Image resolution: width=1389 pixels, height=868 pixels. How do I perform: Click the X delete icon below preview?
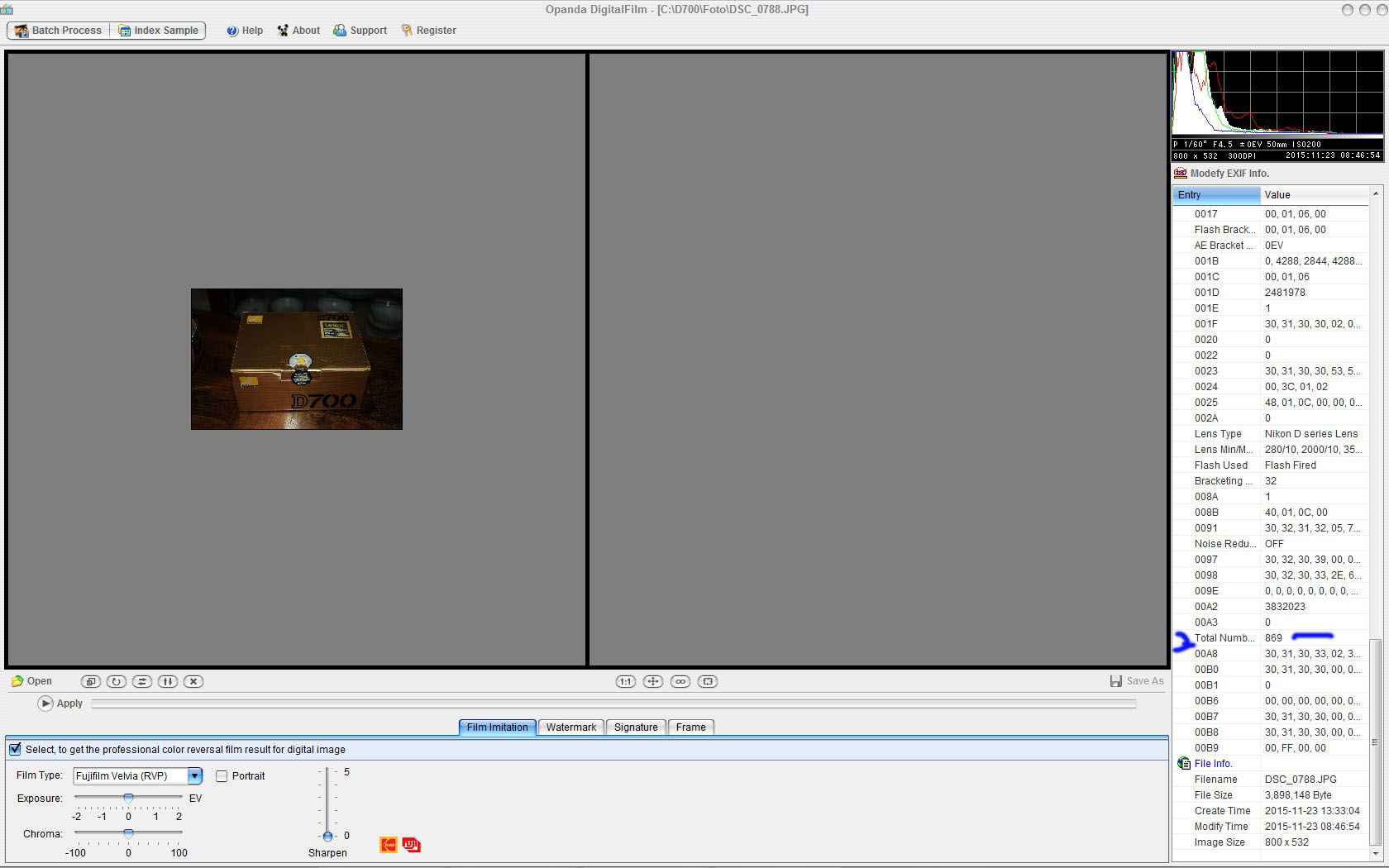193,681
